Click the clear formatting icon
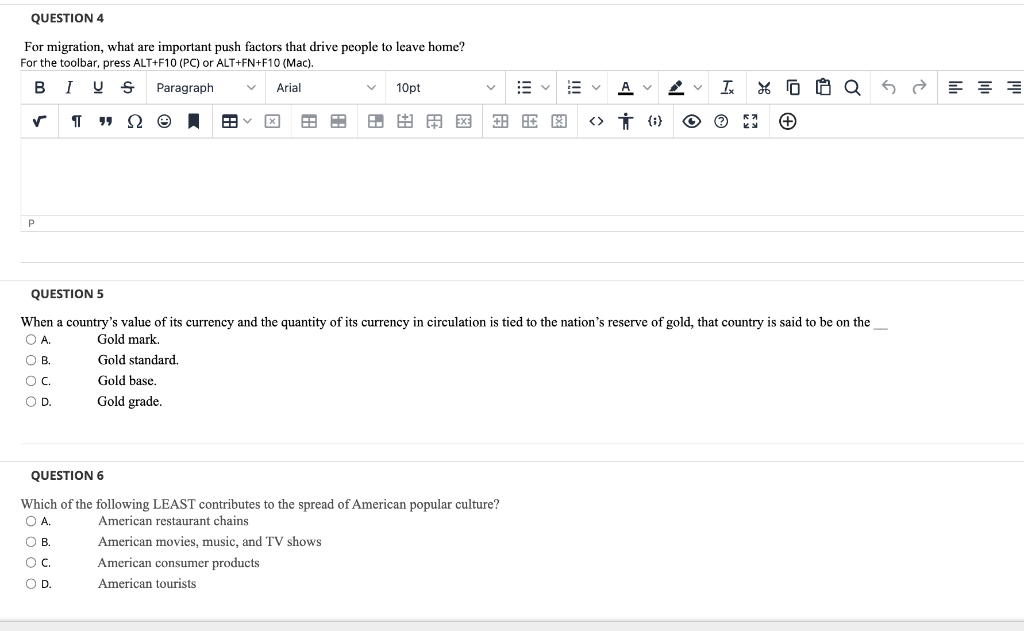This screenshot has height=631, width=1024. tap(727, 88)
